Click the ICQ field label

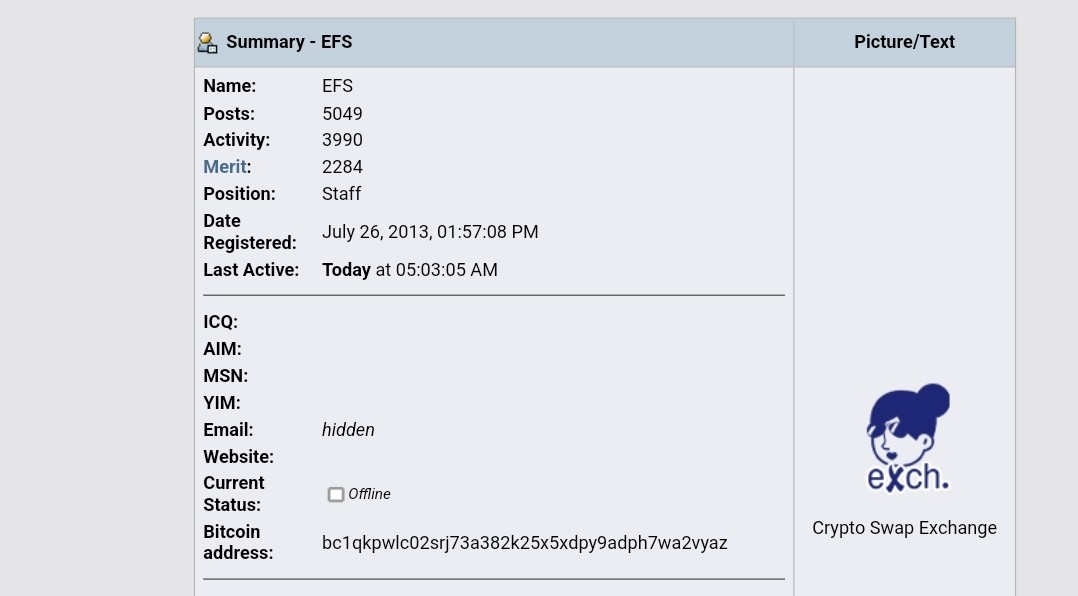coord(221,322)
